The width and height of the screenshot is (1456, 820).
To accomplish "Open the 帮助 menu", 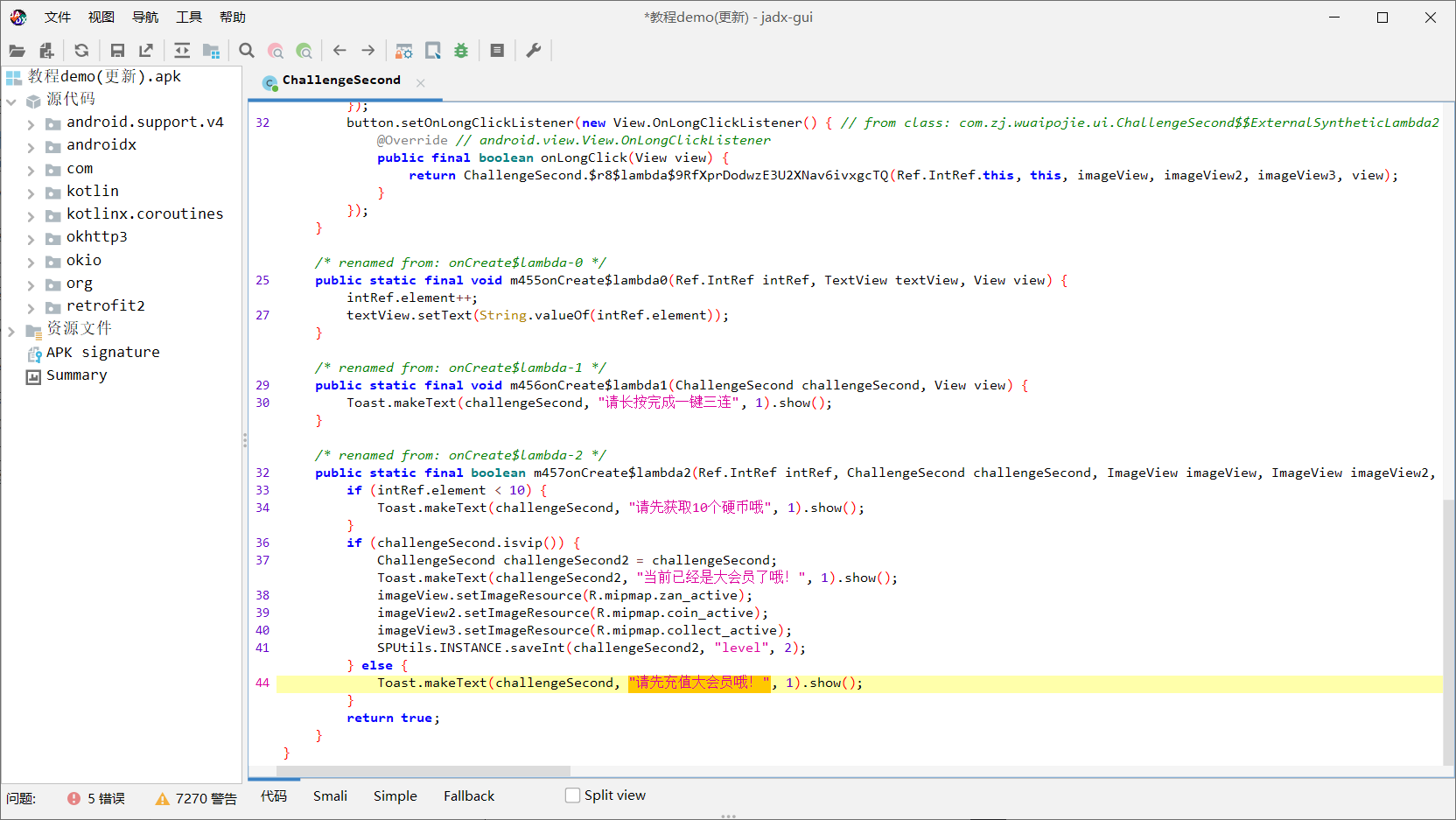I will tap(233, 18).
